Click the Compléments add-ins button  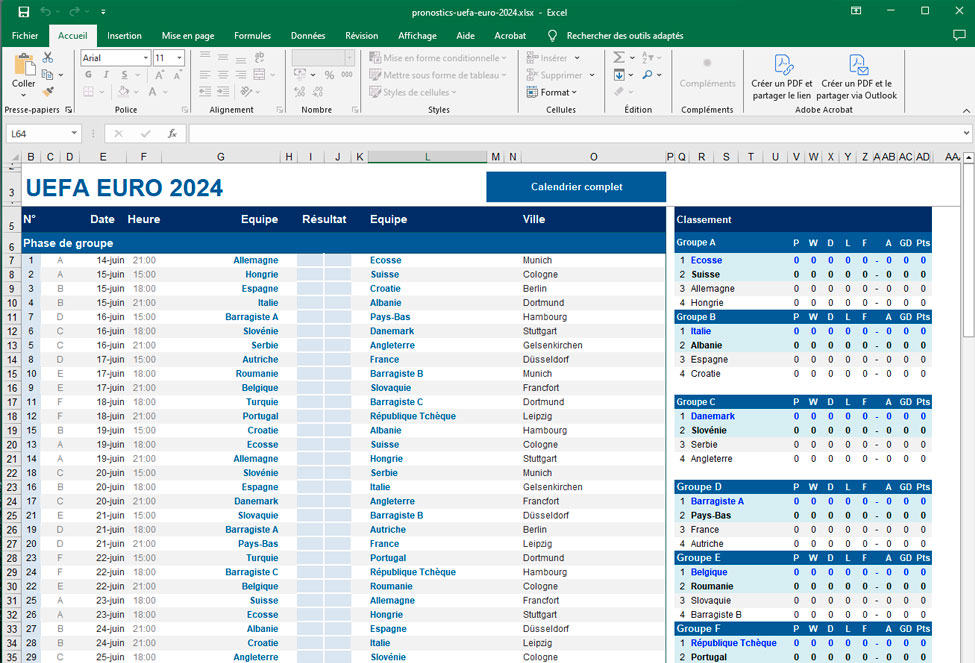(707, 73)
